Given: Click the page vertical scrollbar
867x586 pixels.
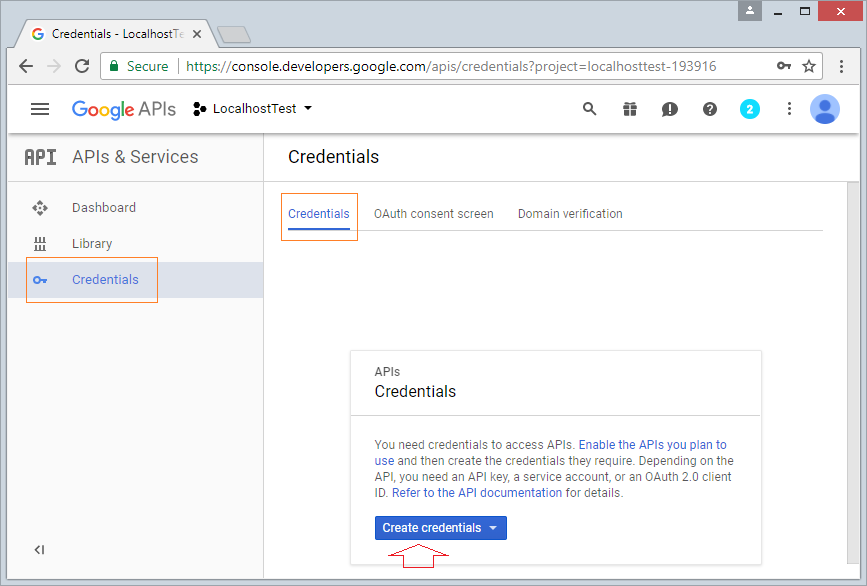Looking at the screenshot, I should coord(853,373).
